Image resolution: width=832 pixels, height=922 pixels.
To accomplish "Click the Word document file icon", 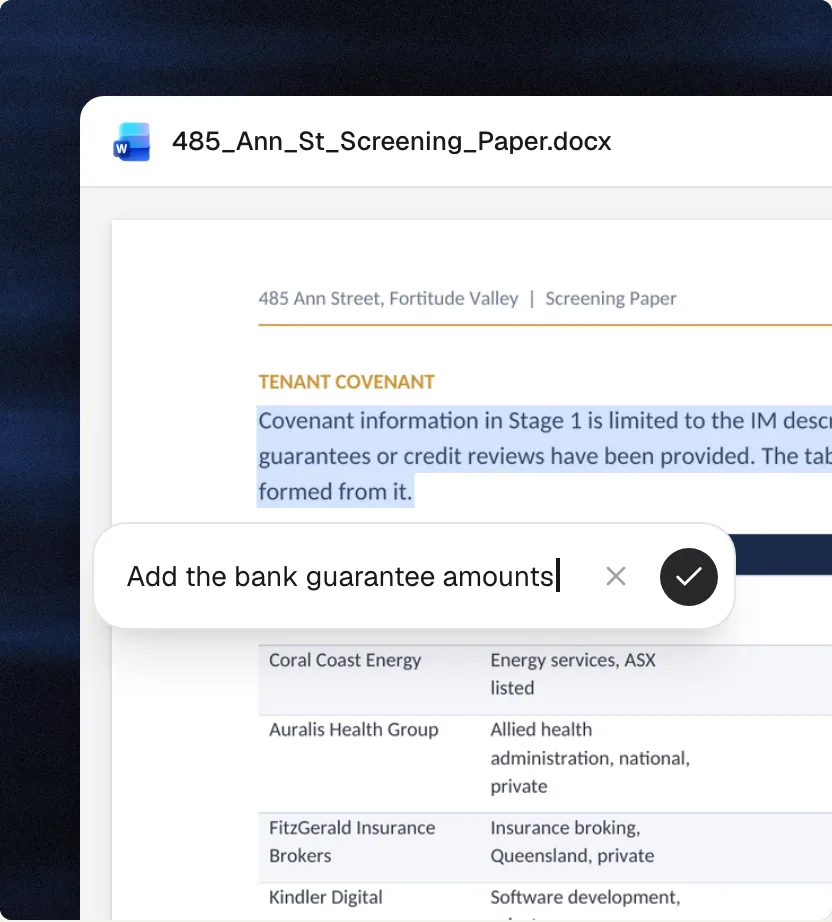I will tap(132, 142).
